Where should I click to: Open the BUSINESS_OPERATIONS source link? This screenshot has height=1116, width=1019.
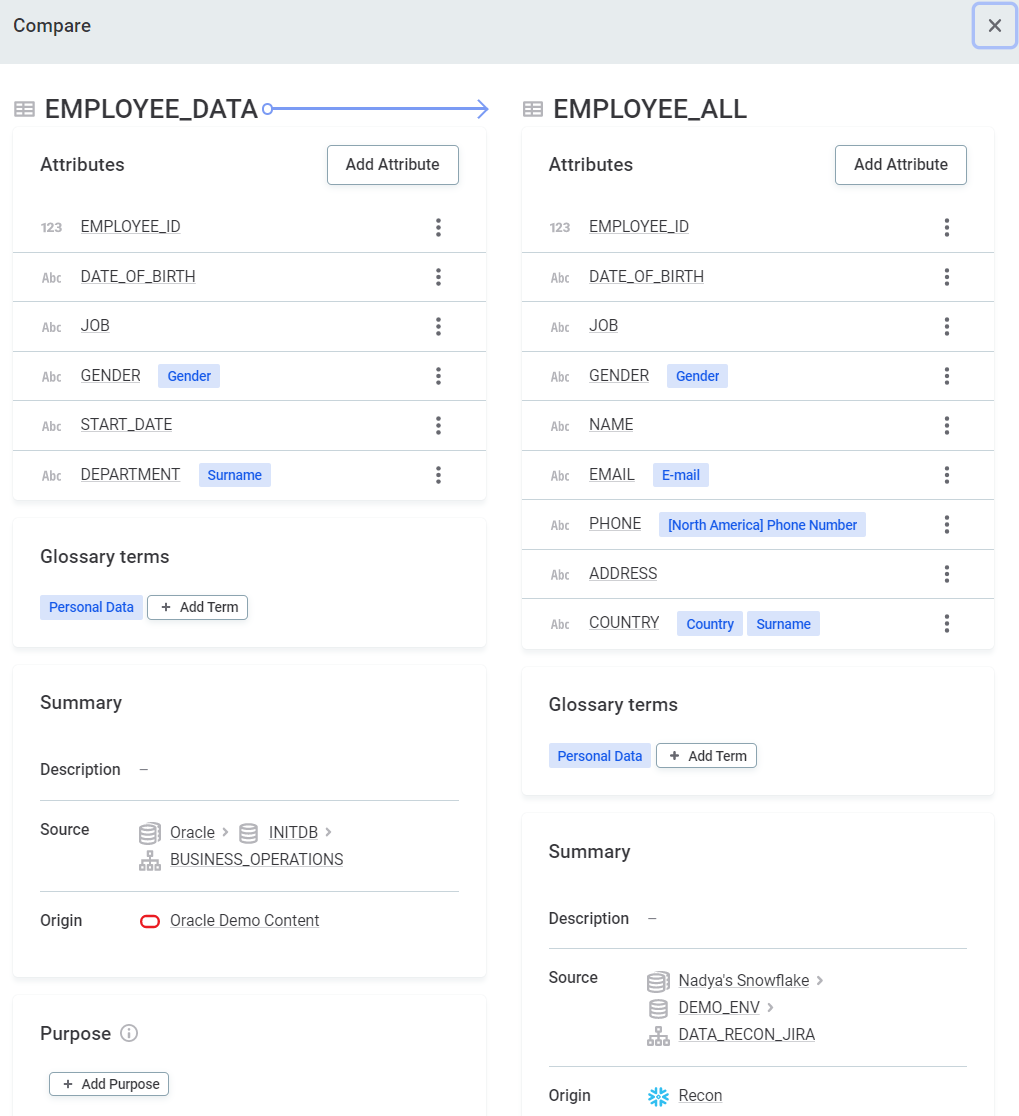(256, 860)
